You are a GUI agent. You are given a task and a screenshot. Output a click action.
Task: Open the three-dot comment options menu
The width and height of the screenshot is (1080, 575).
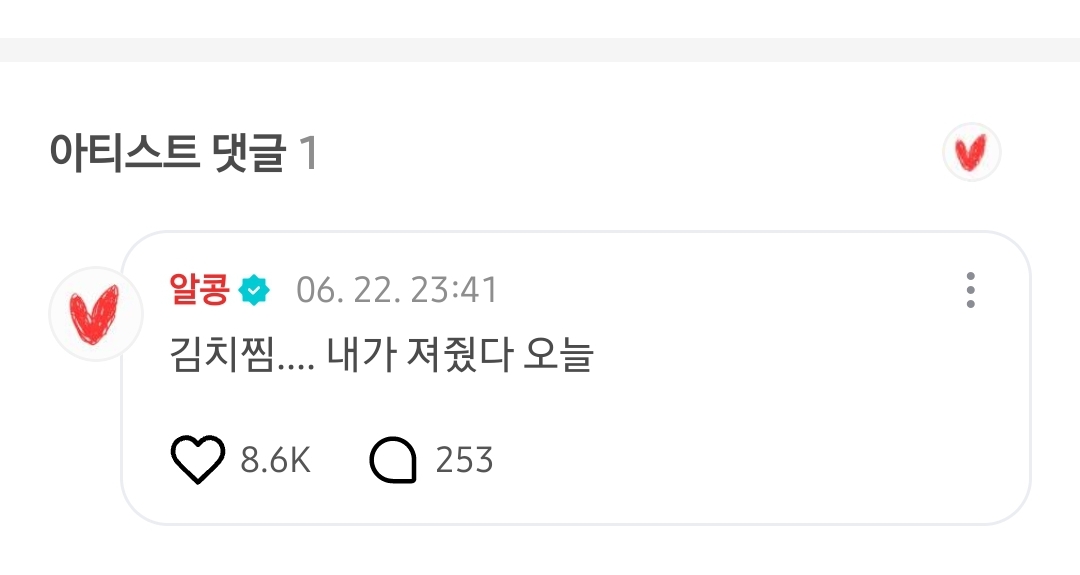pyautogui.click(x=970, y=290)
